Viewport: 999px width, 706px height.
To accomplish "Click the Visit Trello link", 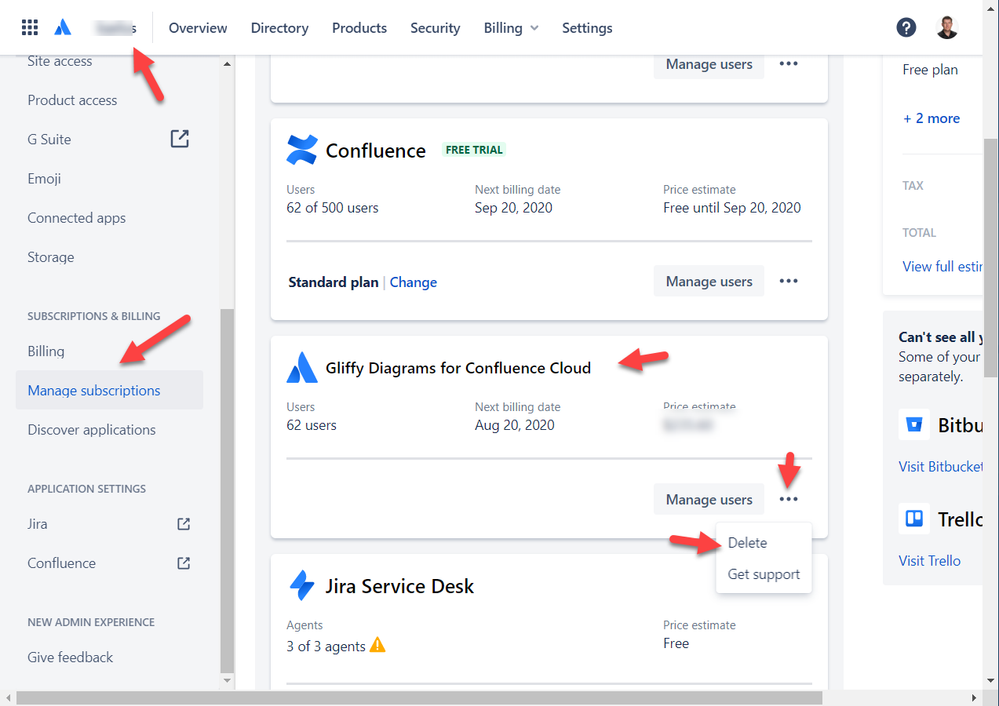I will click(930, 561).
